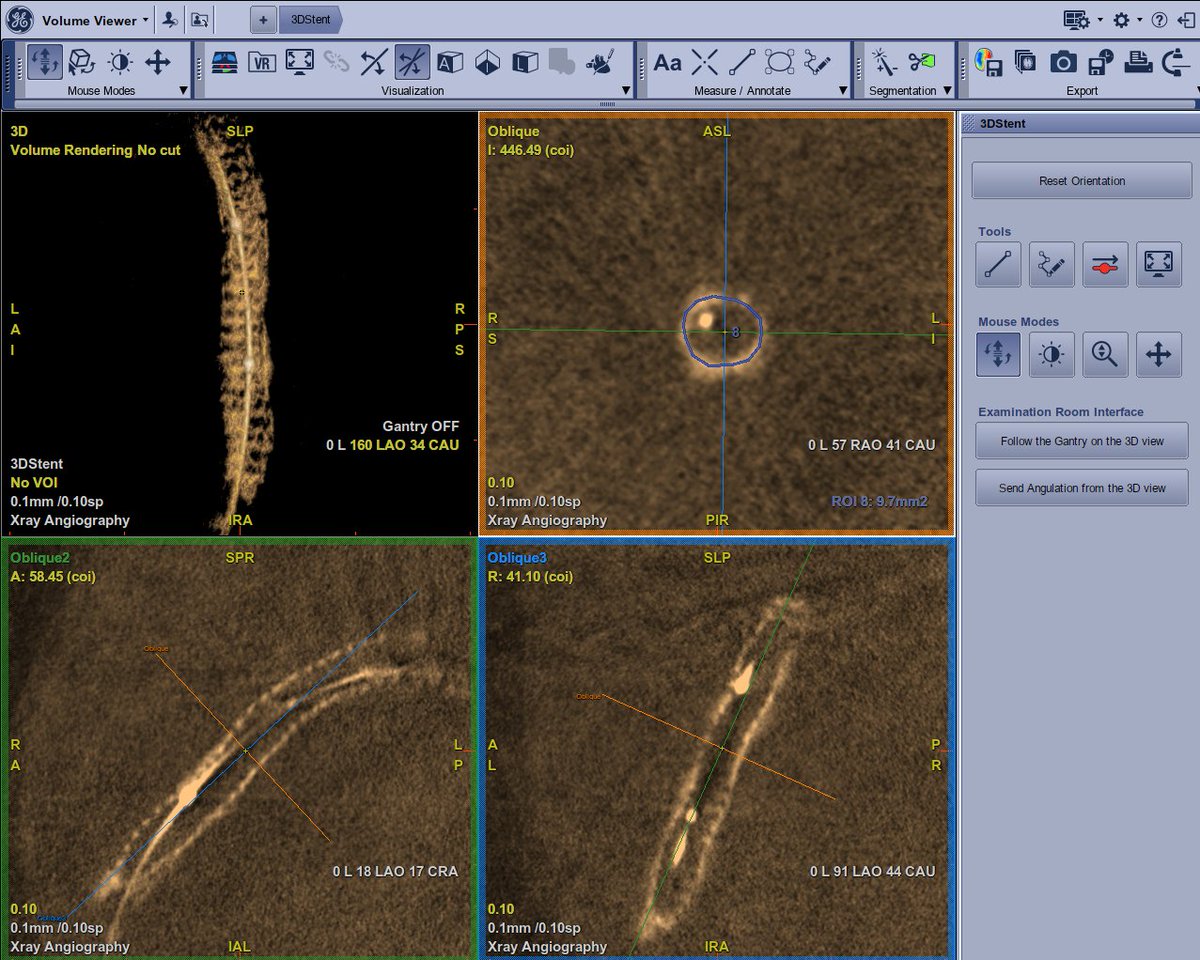
Task: Toggle the paging mouse mode in side panel
Action: pos(999,354)
